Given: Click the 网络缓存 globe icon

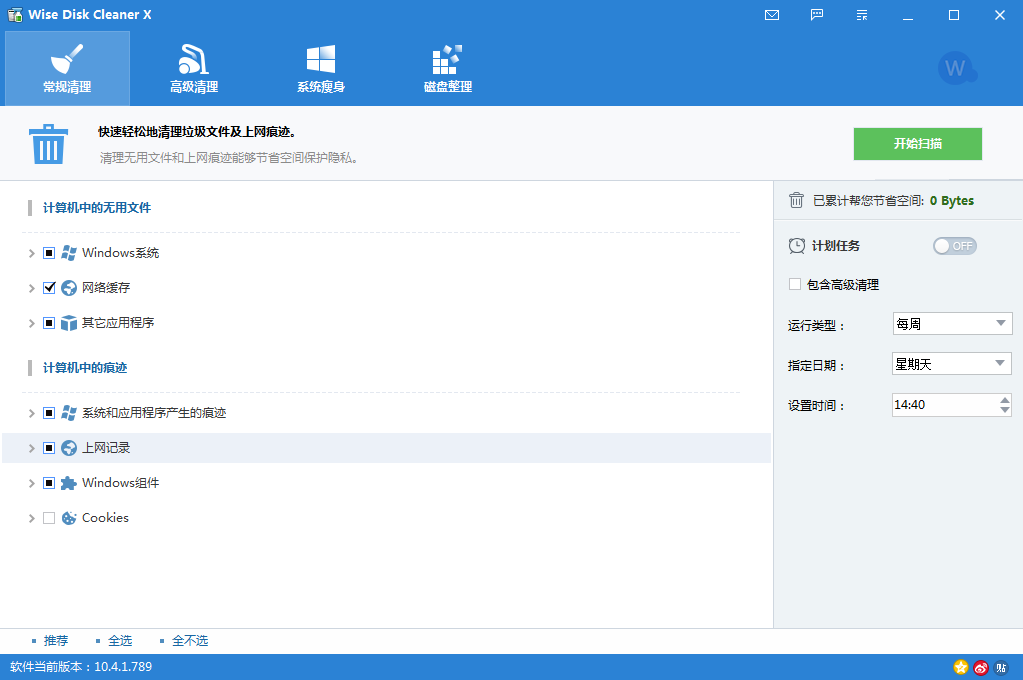Looking at the screenshot, I should 69,288.
